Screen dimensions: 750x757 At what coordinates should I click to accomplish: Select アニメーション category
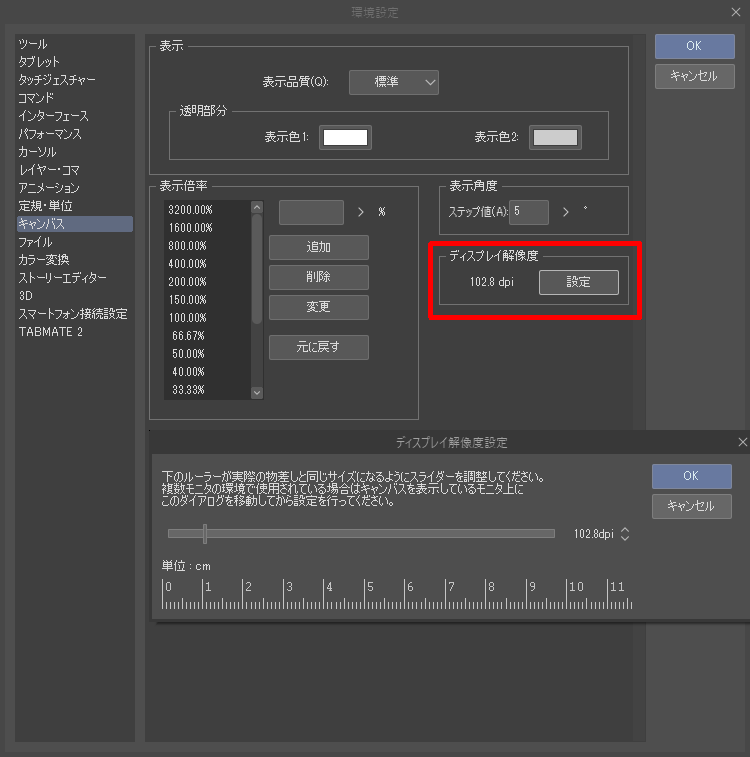(49, 188)
